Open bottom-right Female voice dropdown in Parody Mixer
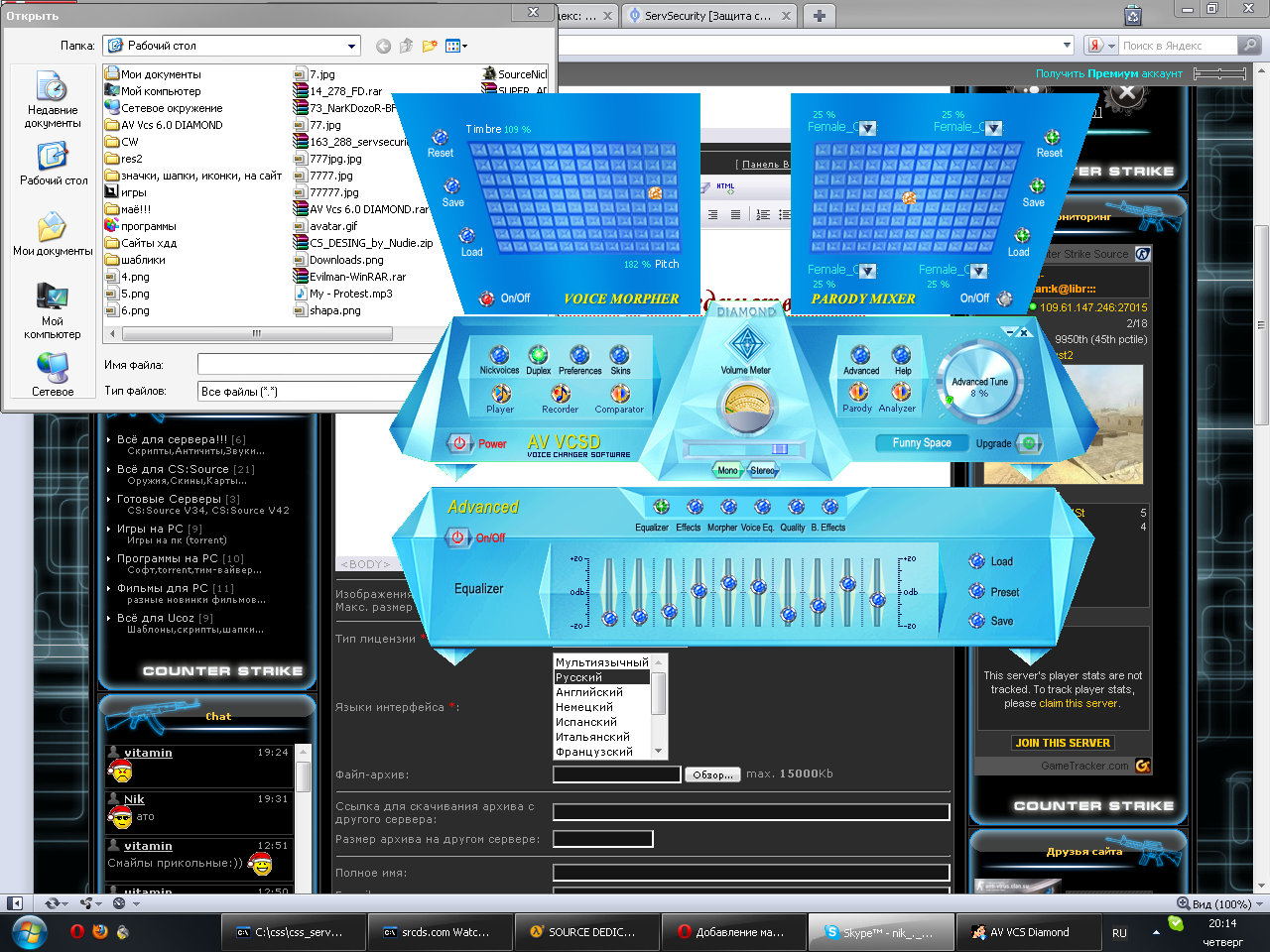This screenshot has height=952, width=1270. pos(978,271)
